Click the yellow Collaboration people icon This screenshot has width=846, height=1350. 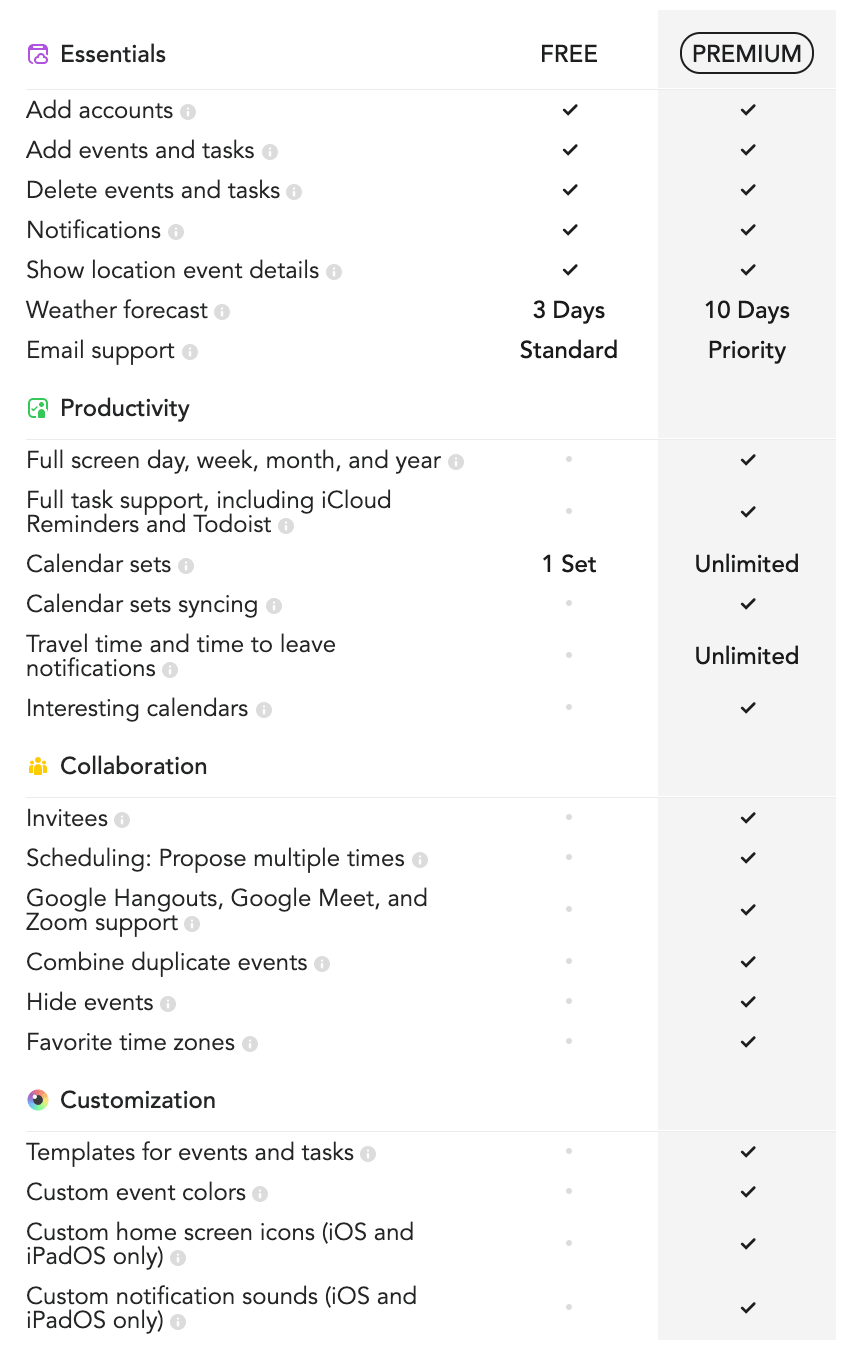[x=37, y=766]
